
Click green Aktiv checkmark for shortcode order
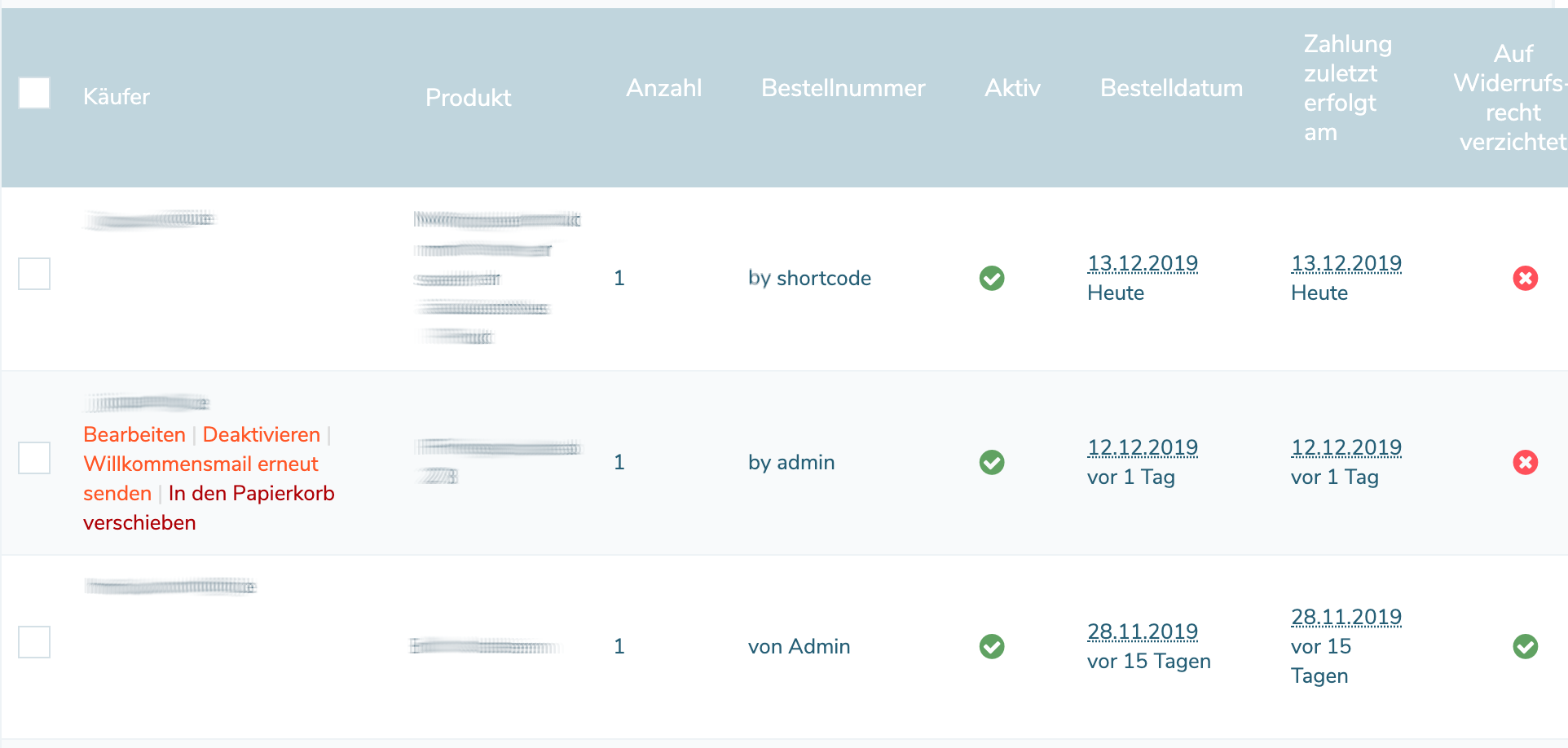tap(992, 279)
